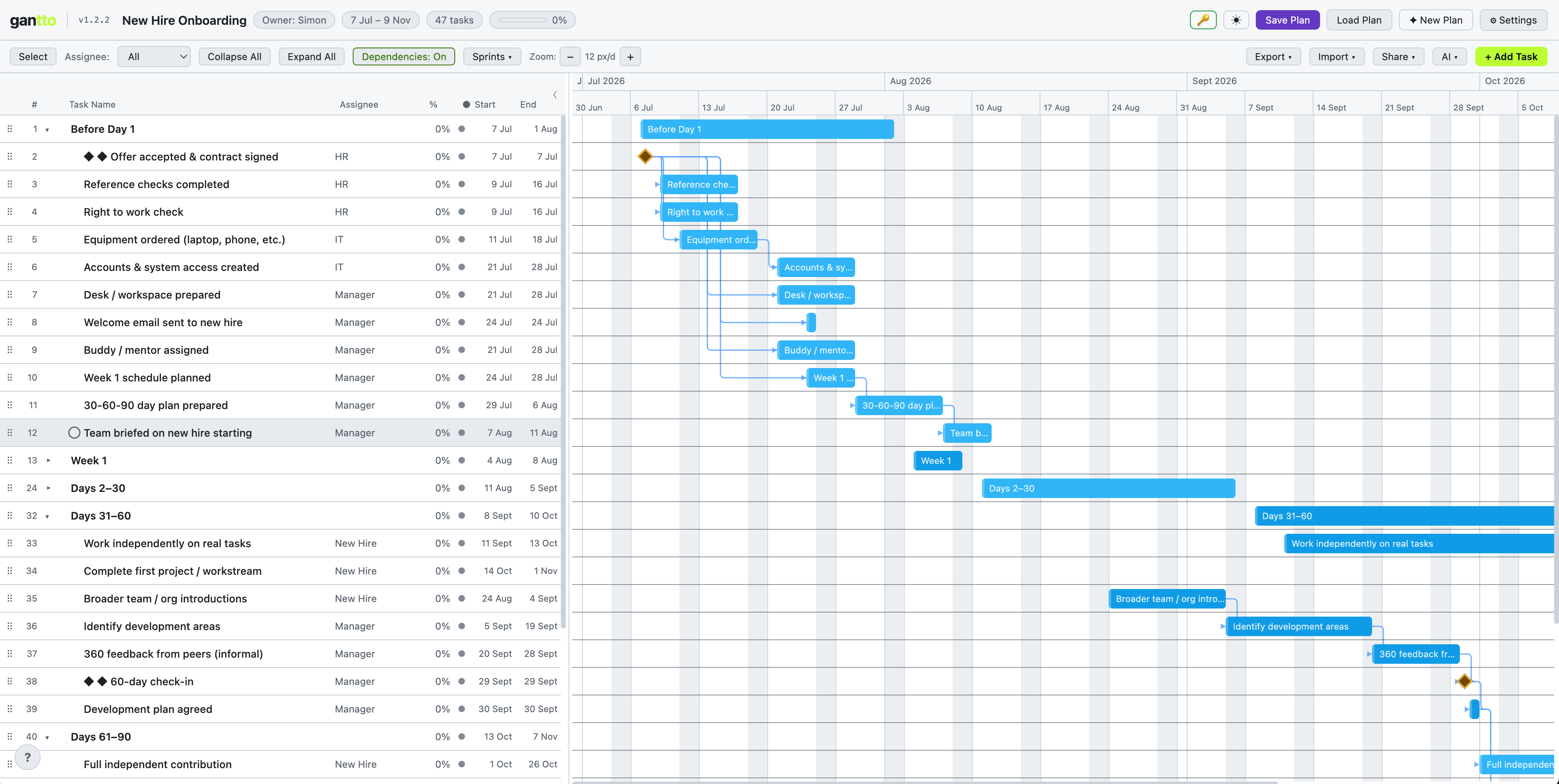The width and height of the screenshot is (1559, 784).
Task: Click status dot for Week 1 schedule planned
Action: pos(462,377)
